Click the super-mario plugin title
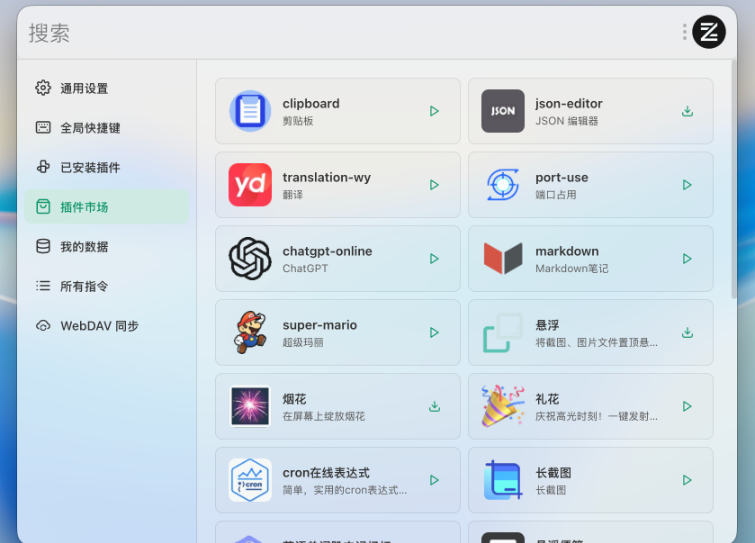 click(x=319, y=325)
